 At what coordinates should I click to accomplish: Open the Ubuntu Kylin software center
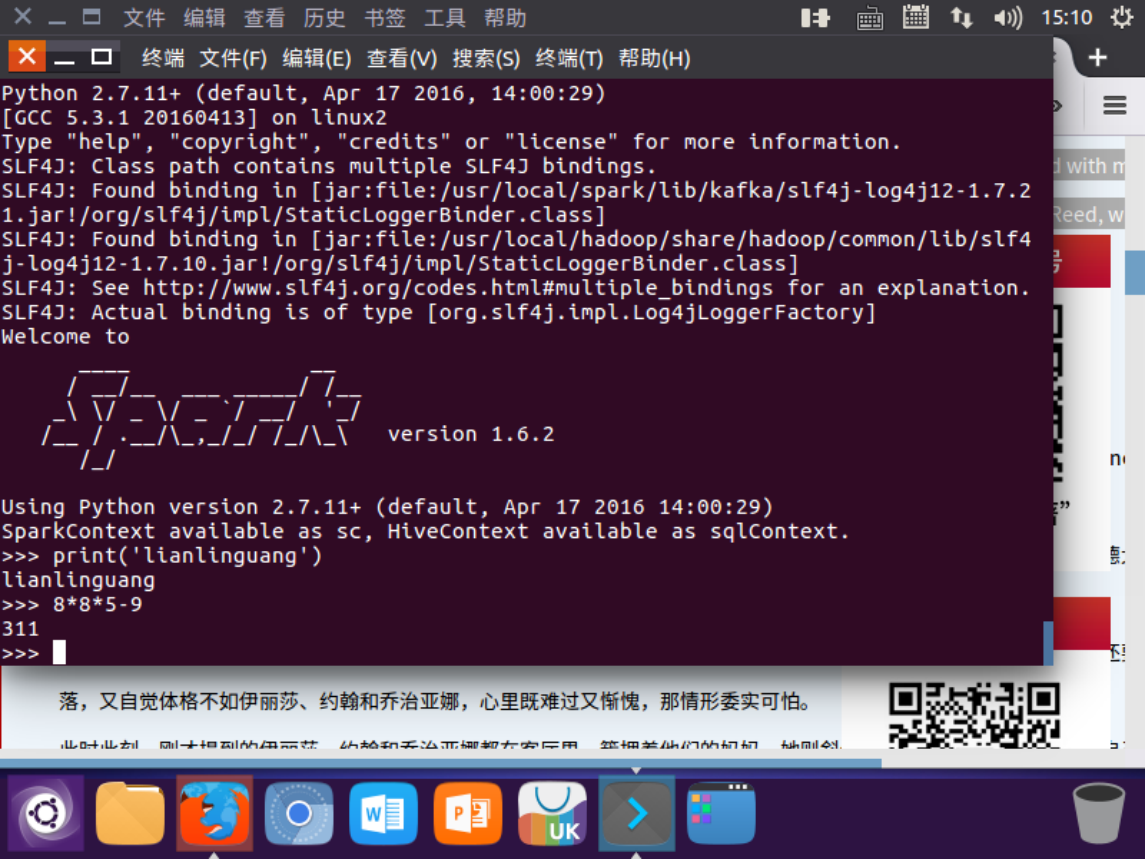click(x=552, y=813)
